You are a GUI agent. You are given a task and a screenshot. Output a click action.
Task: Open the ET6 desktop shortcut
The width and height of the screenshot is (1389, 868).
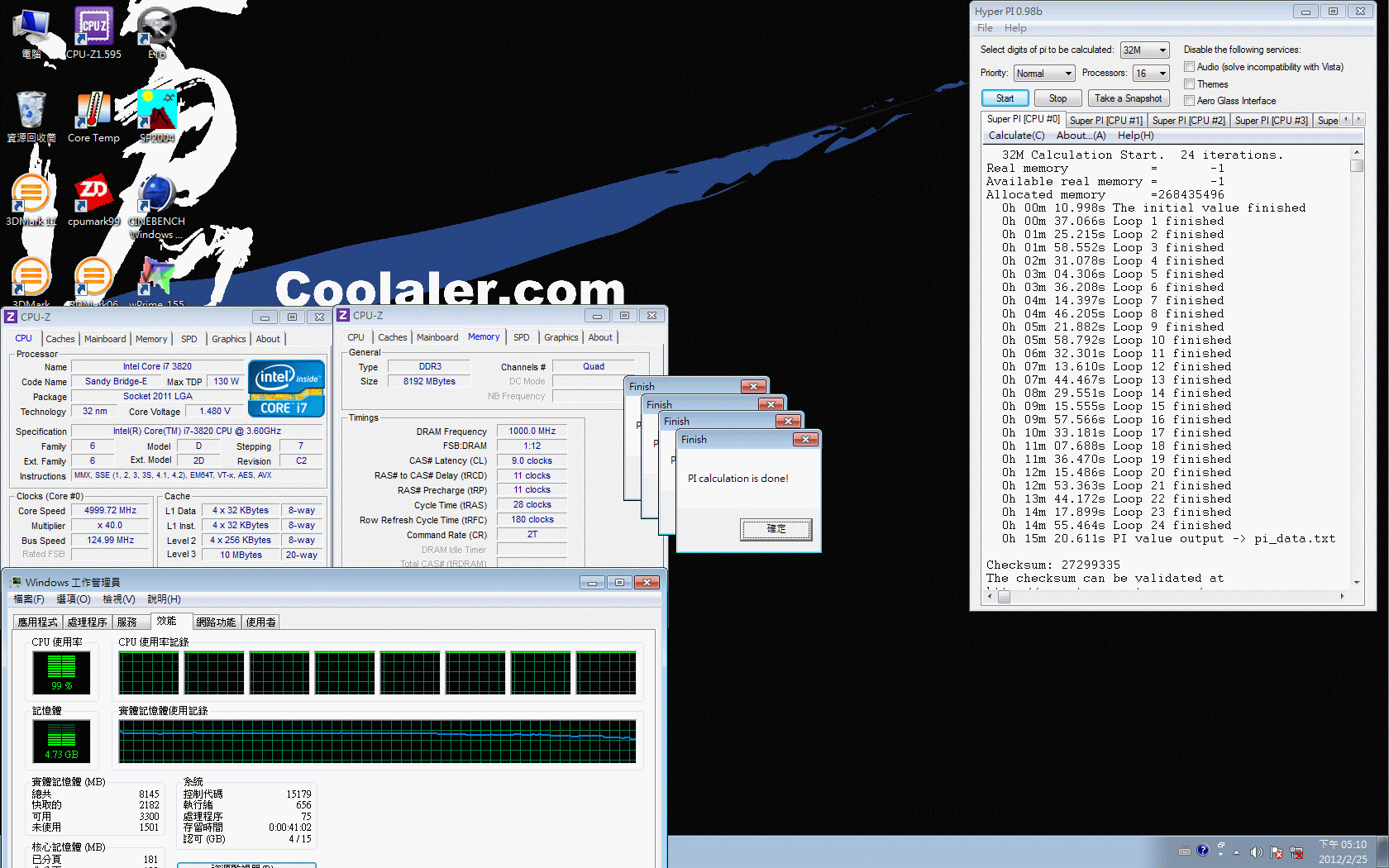[x=156, y=33]
